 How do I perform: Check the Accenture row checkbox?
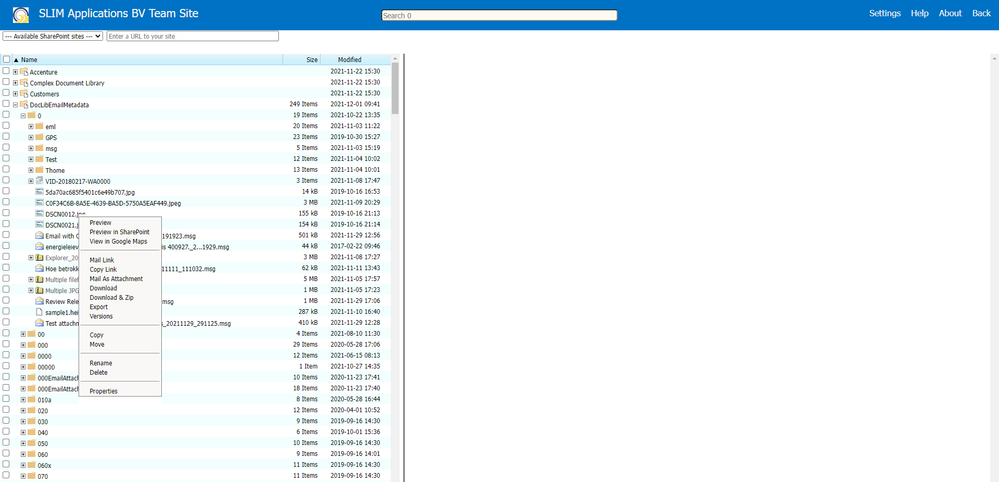click(6, 71)
